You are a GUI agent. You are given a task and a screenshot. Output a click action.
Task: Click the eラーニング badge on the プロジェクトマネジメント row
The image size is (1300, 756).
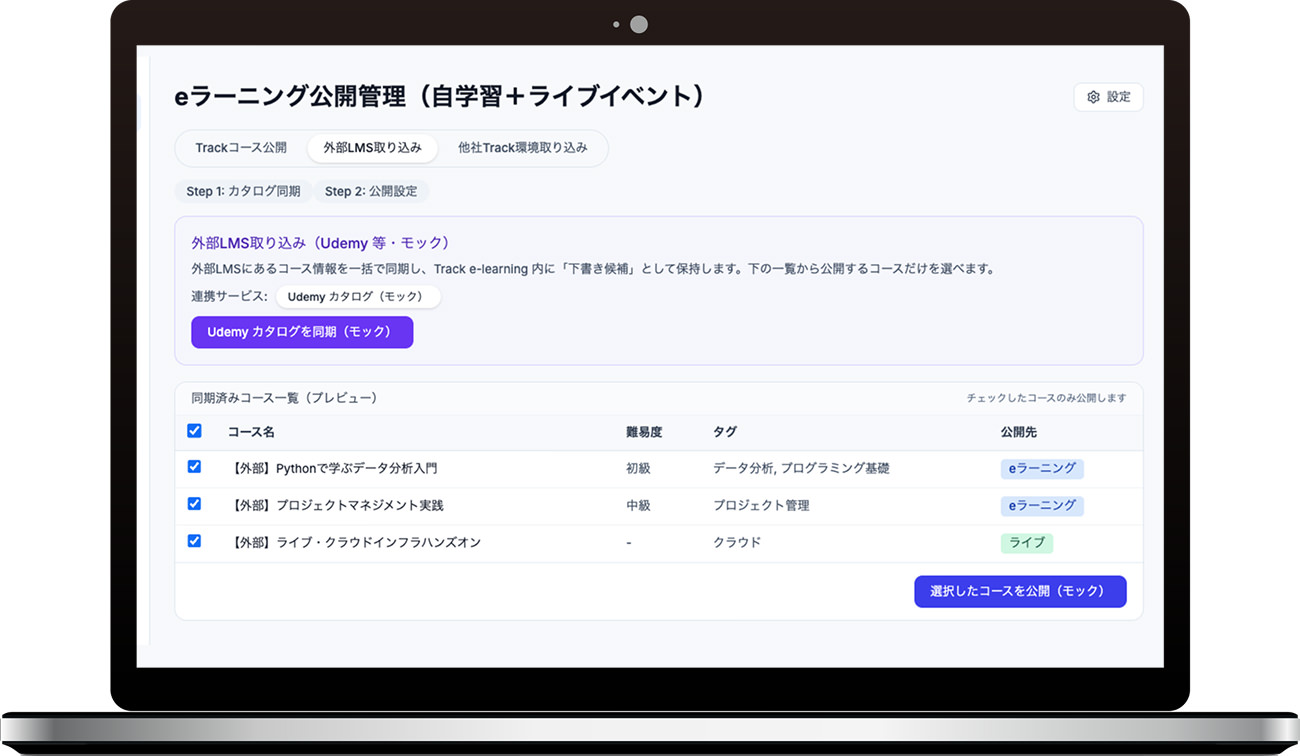[1041, 505]
